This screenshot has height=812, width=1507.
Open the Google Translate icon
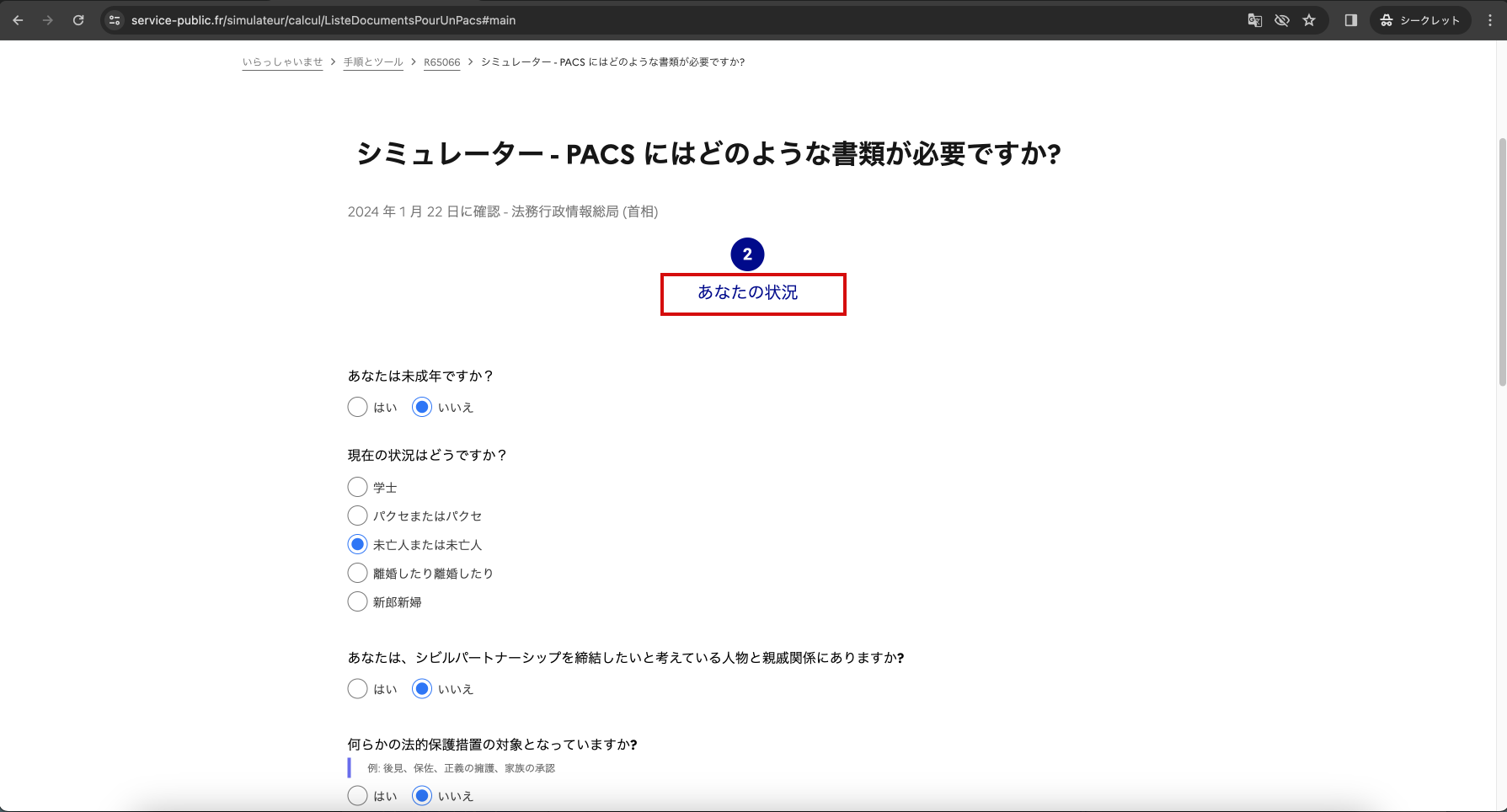click(x=1254, y=20)
